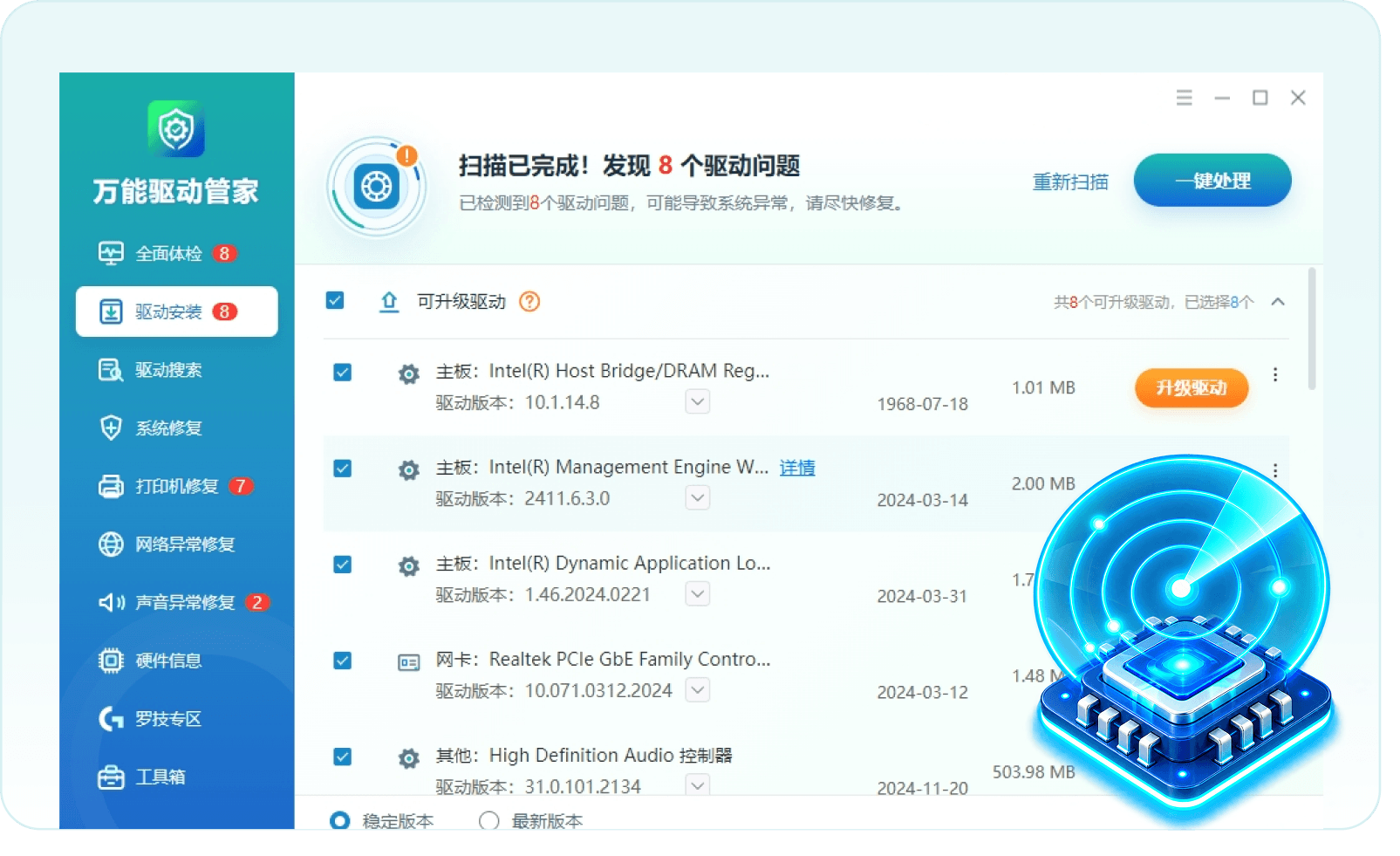The image size is (1400, 856).
Task: Open version dropdown for driver 31.0.101.2134
Action: coord(698,785)
